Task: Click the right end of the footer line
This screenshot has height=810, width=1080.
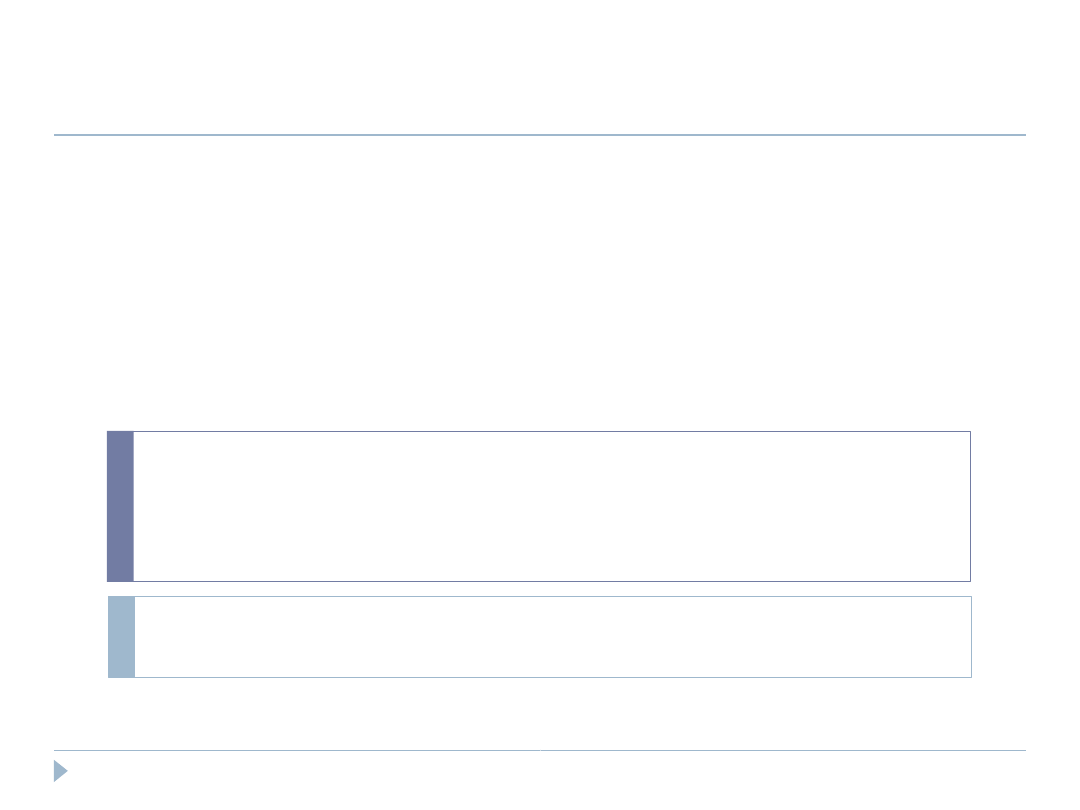Action: pos(1023,750)
